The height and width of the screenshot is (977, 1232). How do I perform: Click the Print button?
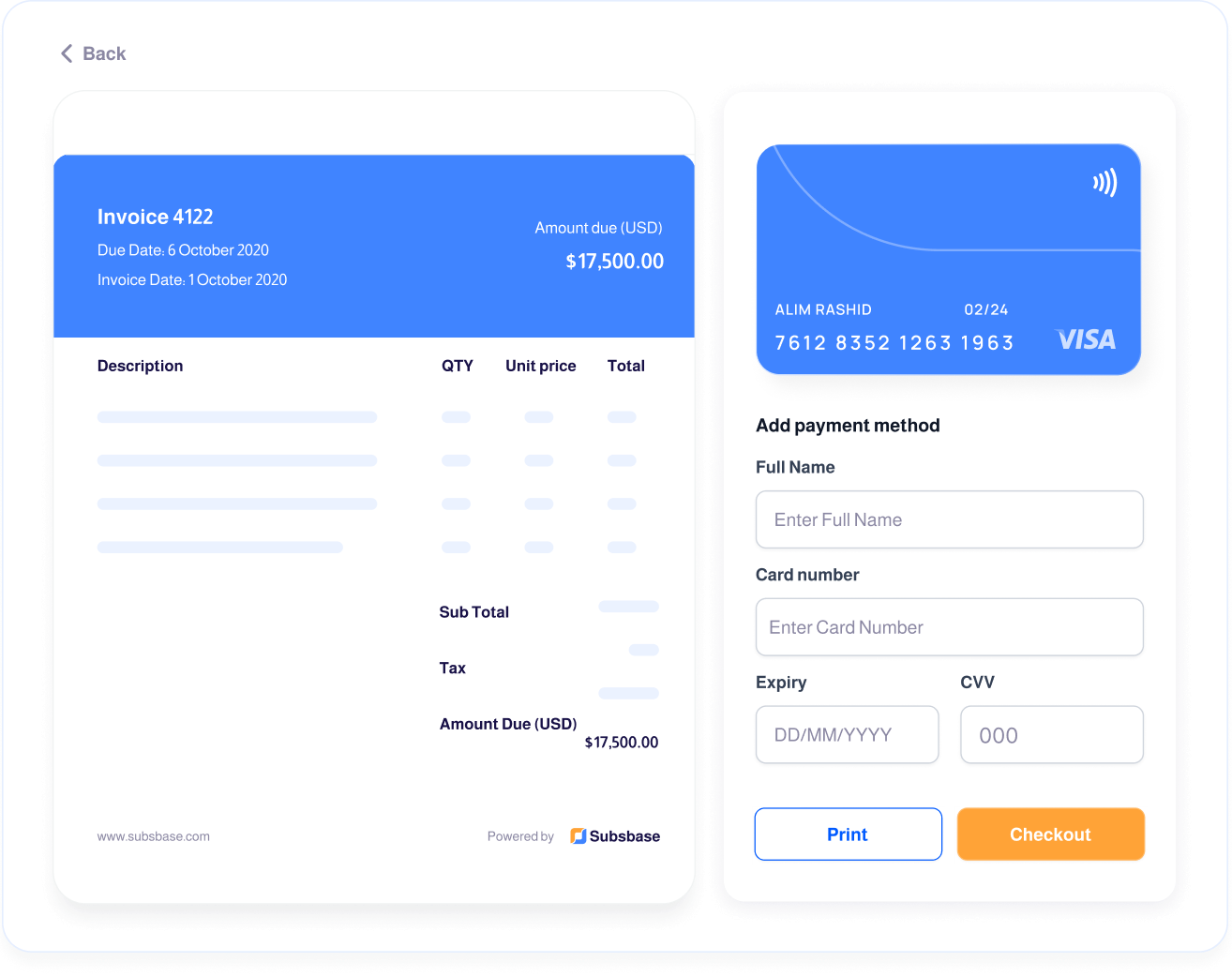click(x=848, y=834)
